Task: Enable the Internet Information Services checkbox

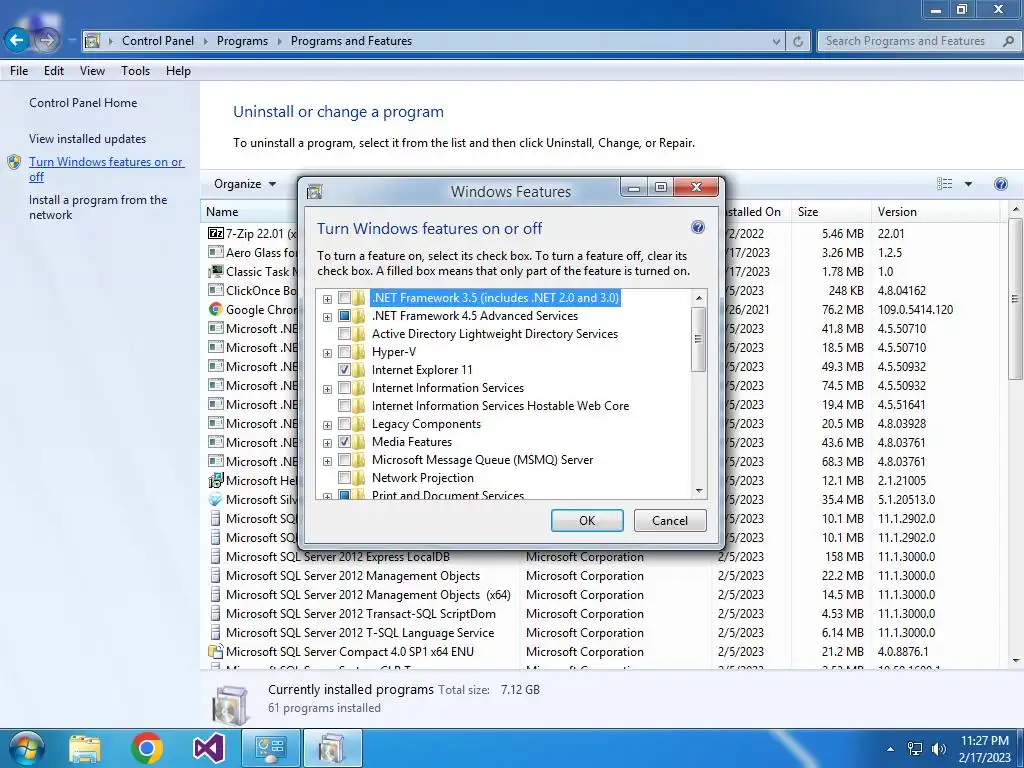Action: (344, 388)
